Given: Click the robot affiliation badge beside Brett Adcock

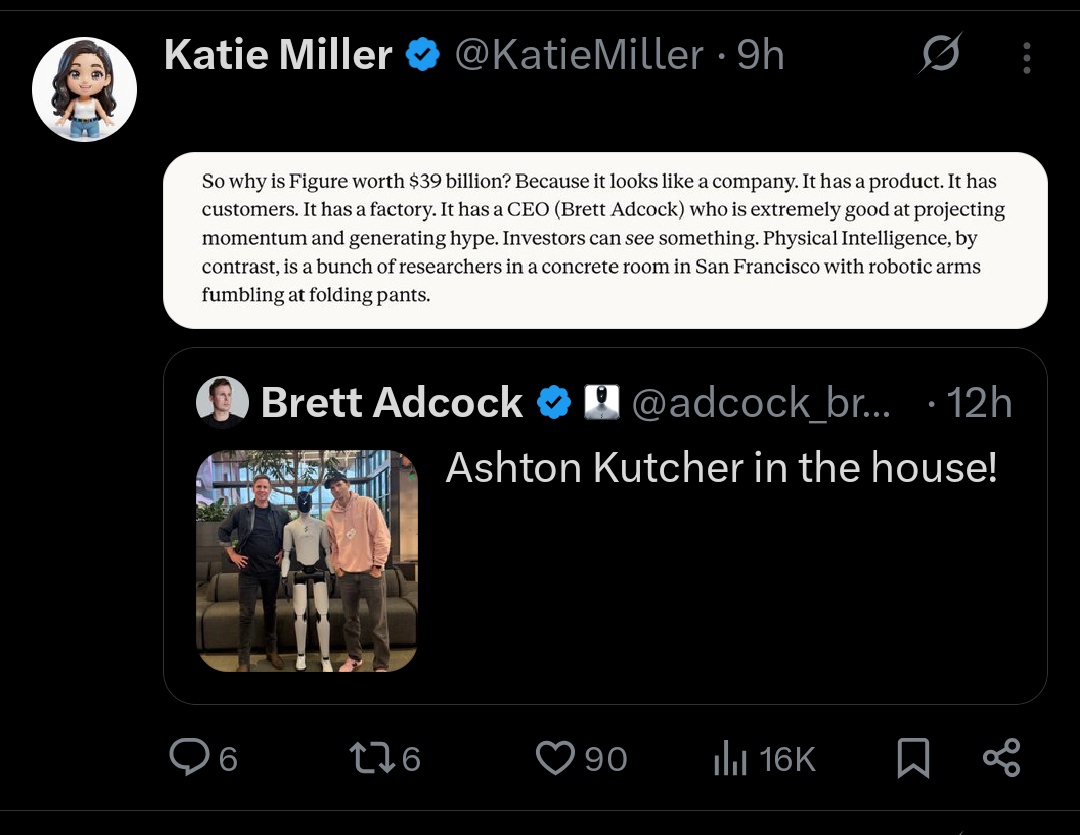Looking at the screenshot, I should point(602,403).
